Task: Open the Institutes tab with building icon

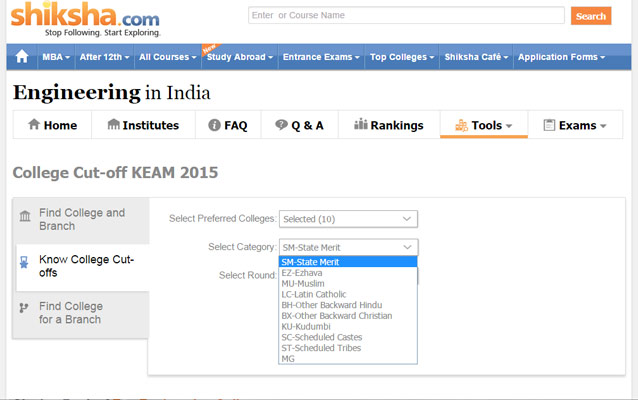Action: coord(143,125)
